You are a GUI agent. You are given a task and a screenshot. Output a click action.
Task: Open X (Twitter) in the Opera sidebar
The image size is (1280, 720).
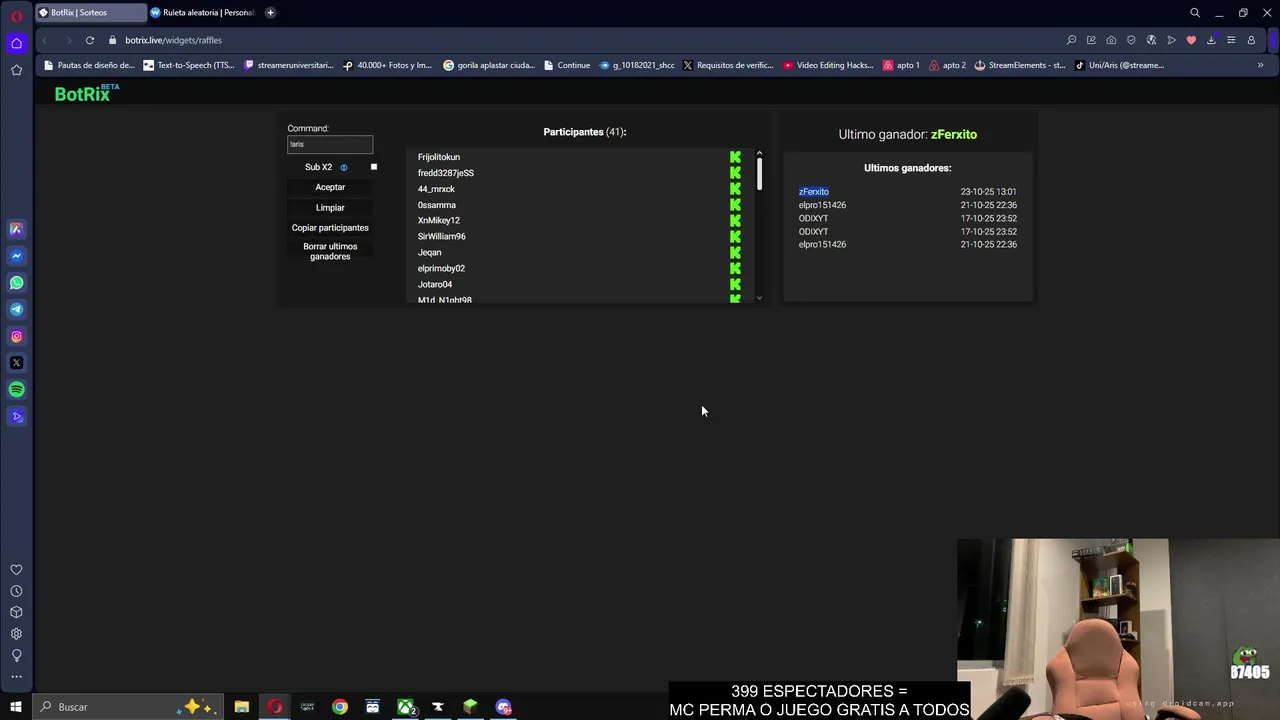(x=16, y=363)
